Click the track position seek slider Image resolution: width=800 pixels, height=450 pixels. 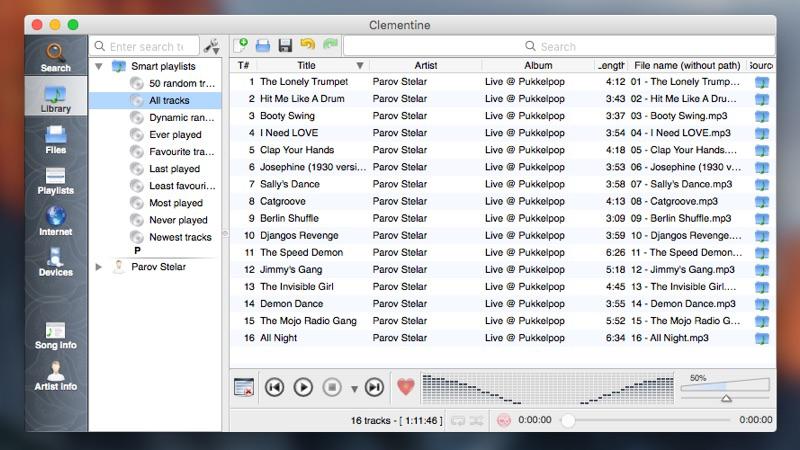coord(647,420)
